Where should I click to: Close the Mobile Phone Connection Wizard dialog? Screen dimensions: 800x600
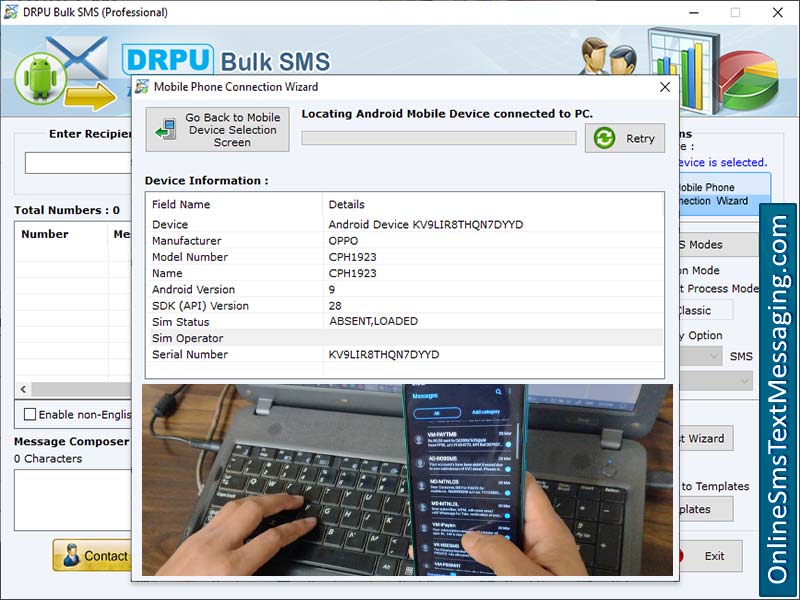click(x=663, y=88)
